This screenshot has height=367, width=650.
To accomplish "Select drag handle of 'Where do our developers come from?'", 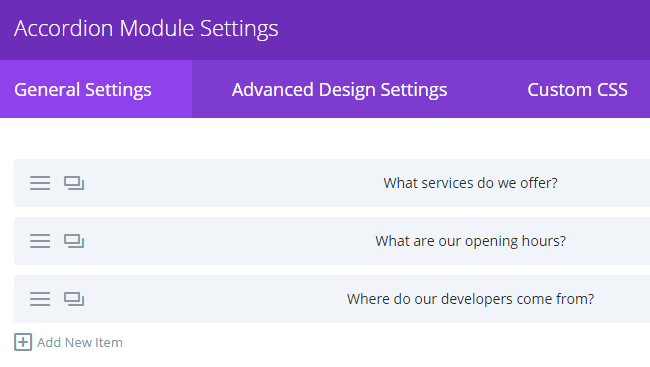I will 40,299.
